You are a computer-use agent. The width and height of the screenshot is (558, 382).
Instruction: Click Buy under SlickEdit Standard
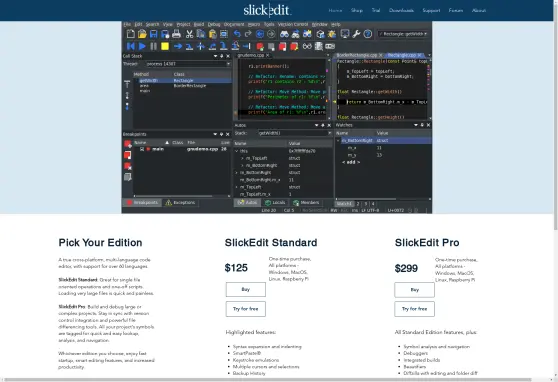click(x=246, y=289)
